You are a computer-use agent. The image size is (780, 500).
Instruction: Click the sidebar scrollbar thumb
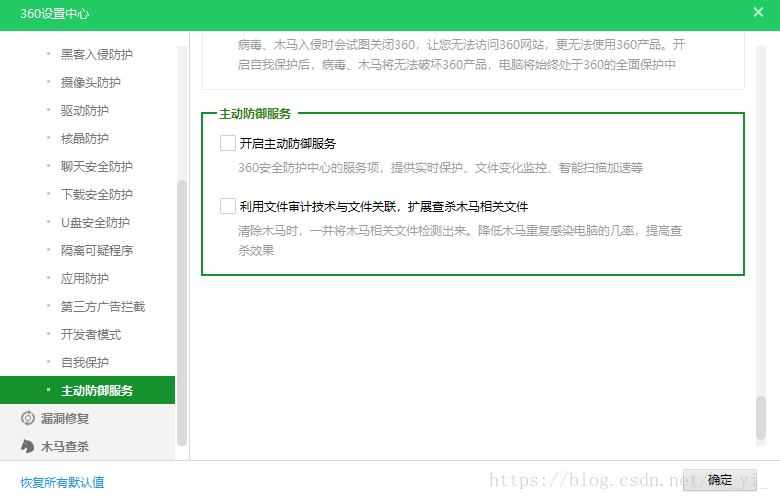[182, 312]
